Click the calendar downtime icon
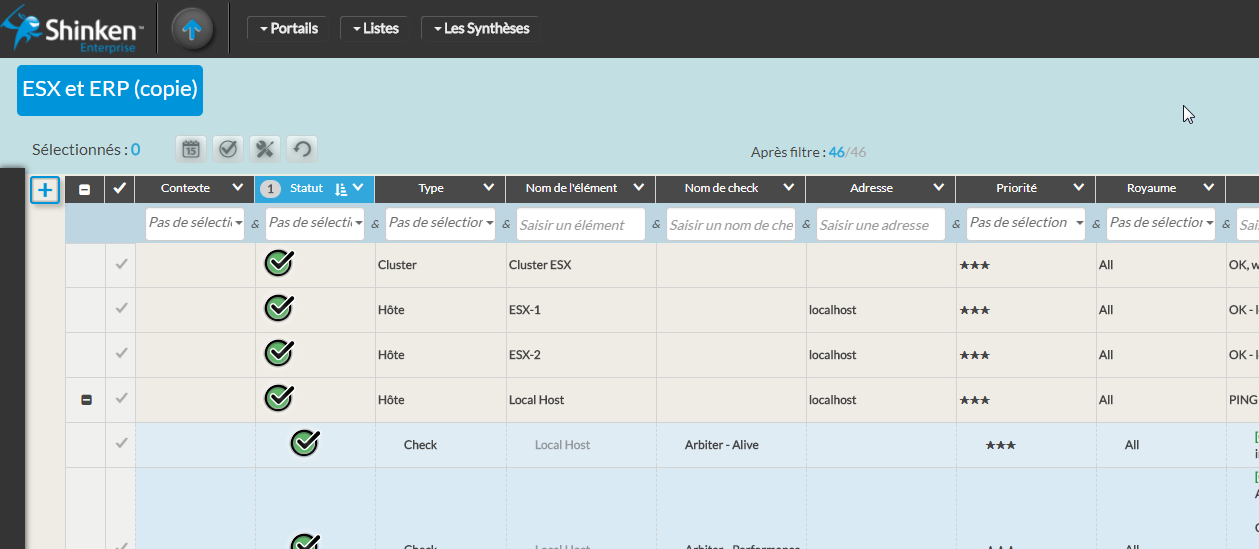 point(191,149)
